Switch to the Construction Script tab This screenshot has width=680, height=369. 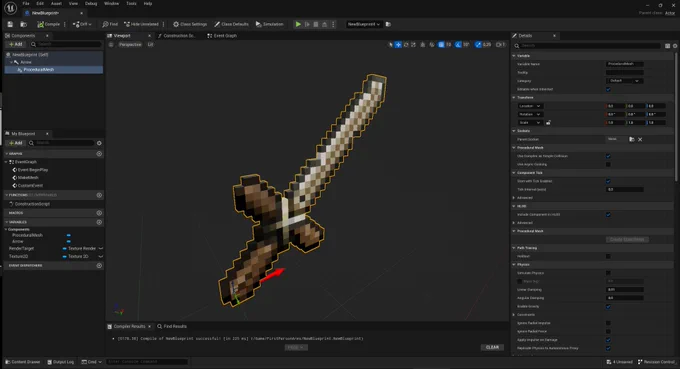(177, 36)
